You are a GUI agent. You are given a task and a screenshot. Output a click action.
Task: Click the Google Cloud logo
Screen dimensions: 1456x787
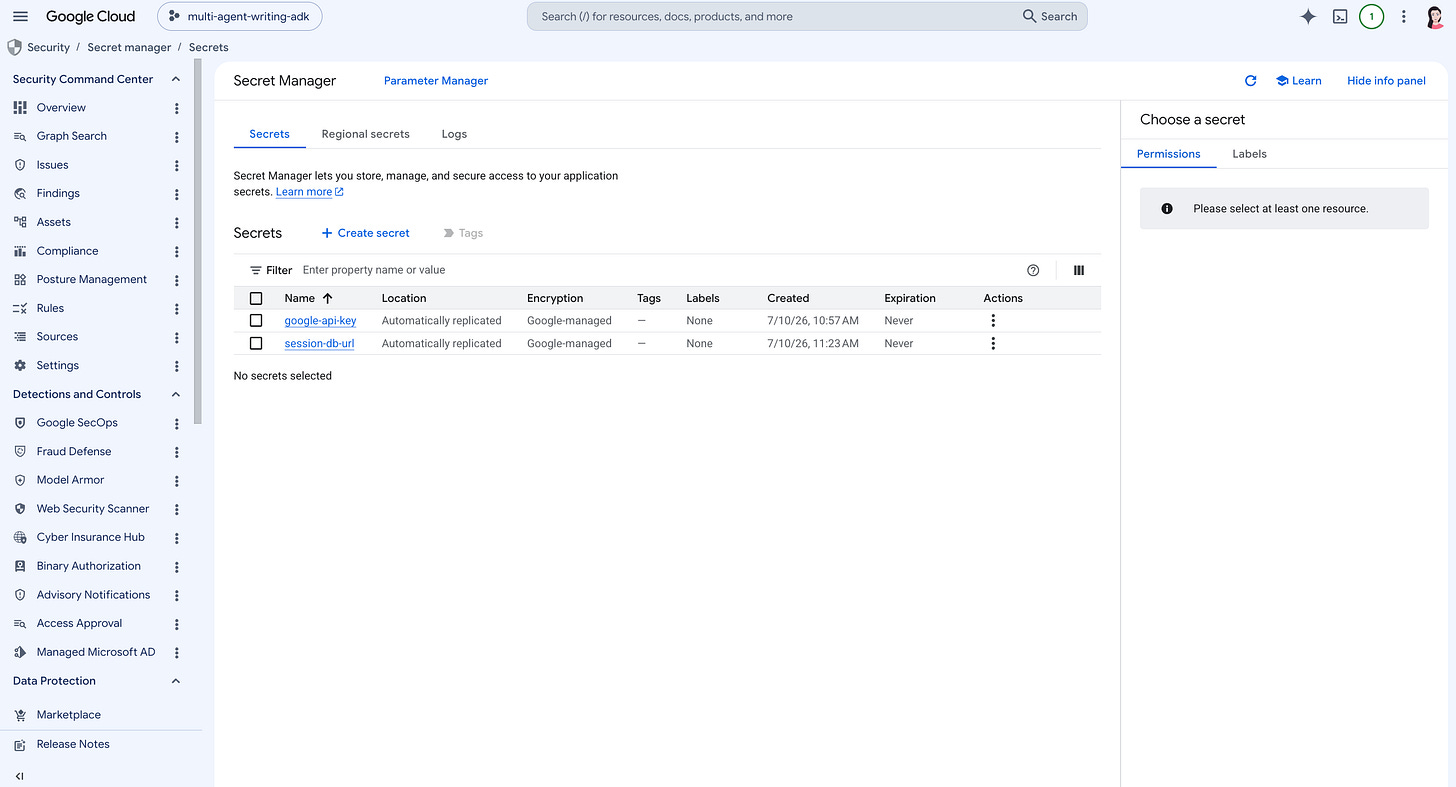(x=90, y=16)
